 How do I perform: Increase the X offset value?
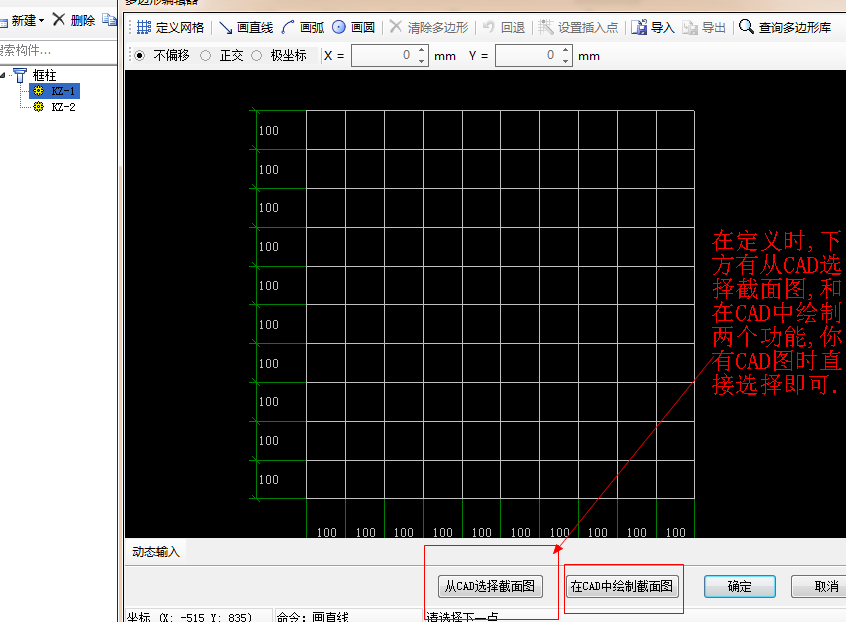click(x=422, y=50)
